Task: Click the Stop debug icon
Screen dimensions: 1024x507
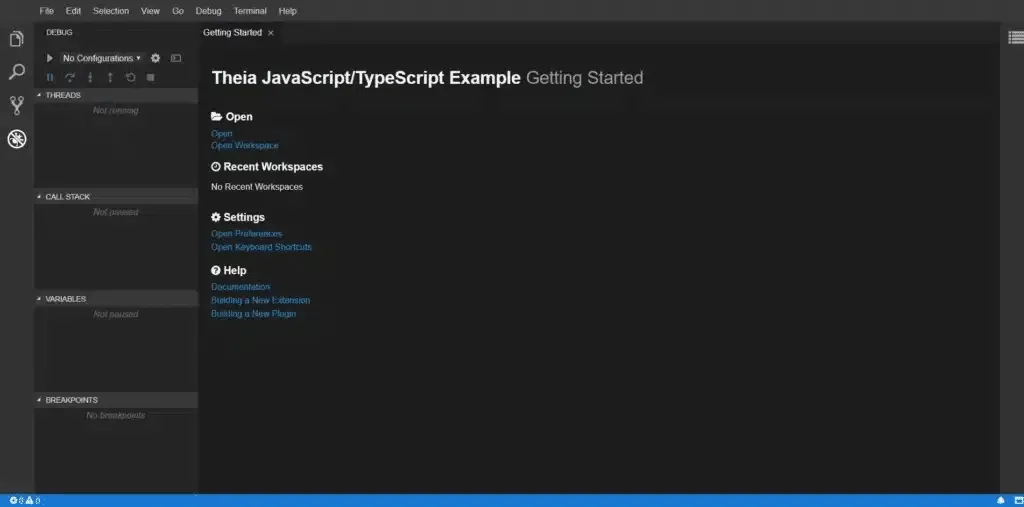Action: coord(150,77)
